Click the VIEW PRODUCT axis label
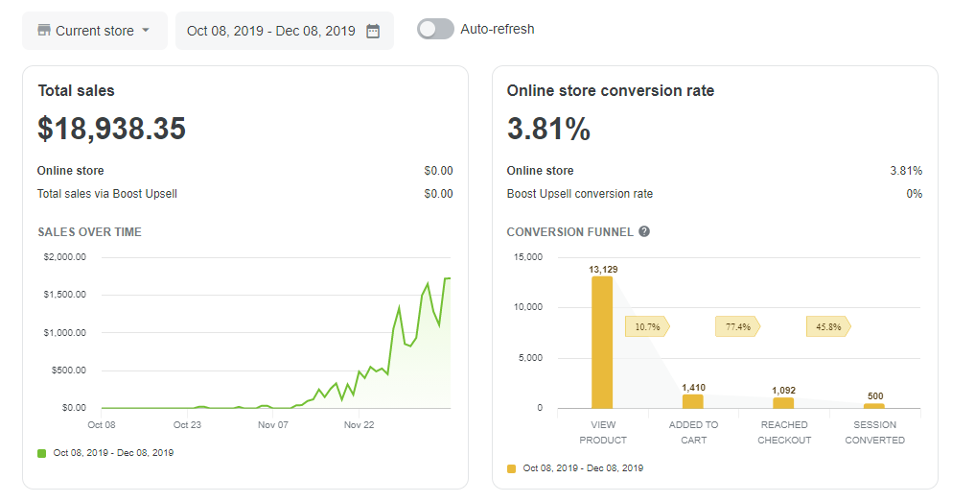 [x=603, y=432]
